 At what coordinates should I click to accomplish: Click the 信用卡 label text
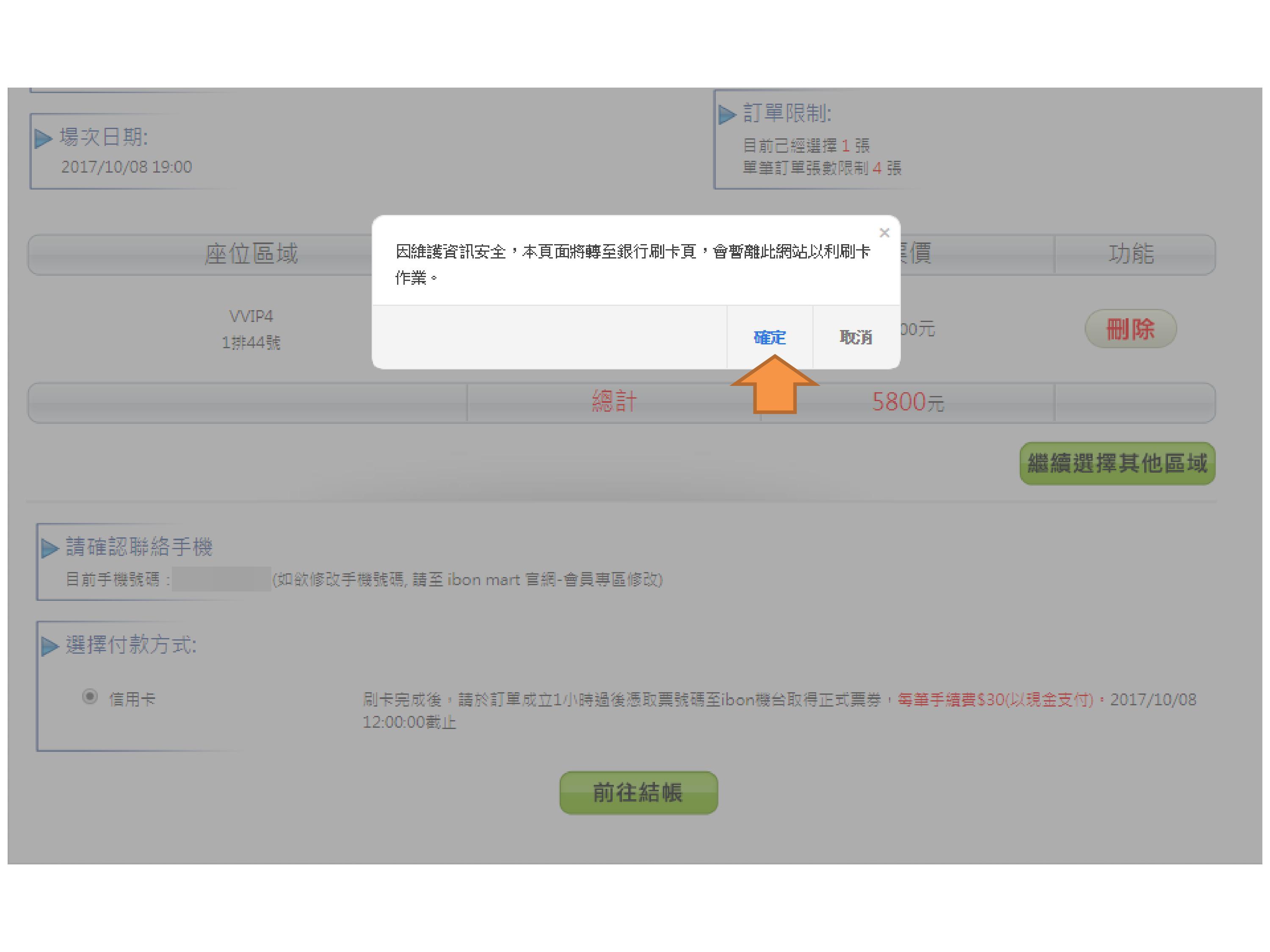pyautogui.click(x=132, y=699)
